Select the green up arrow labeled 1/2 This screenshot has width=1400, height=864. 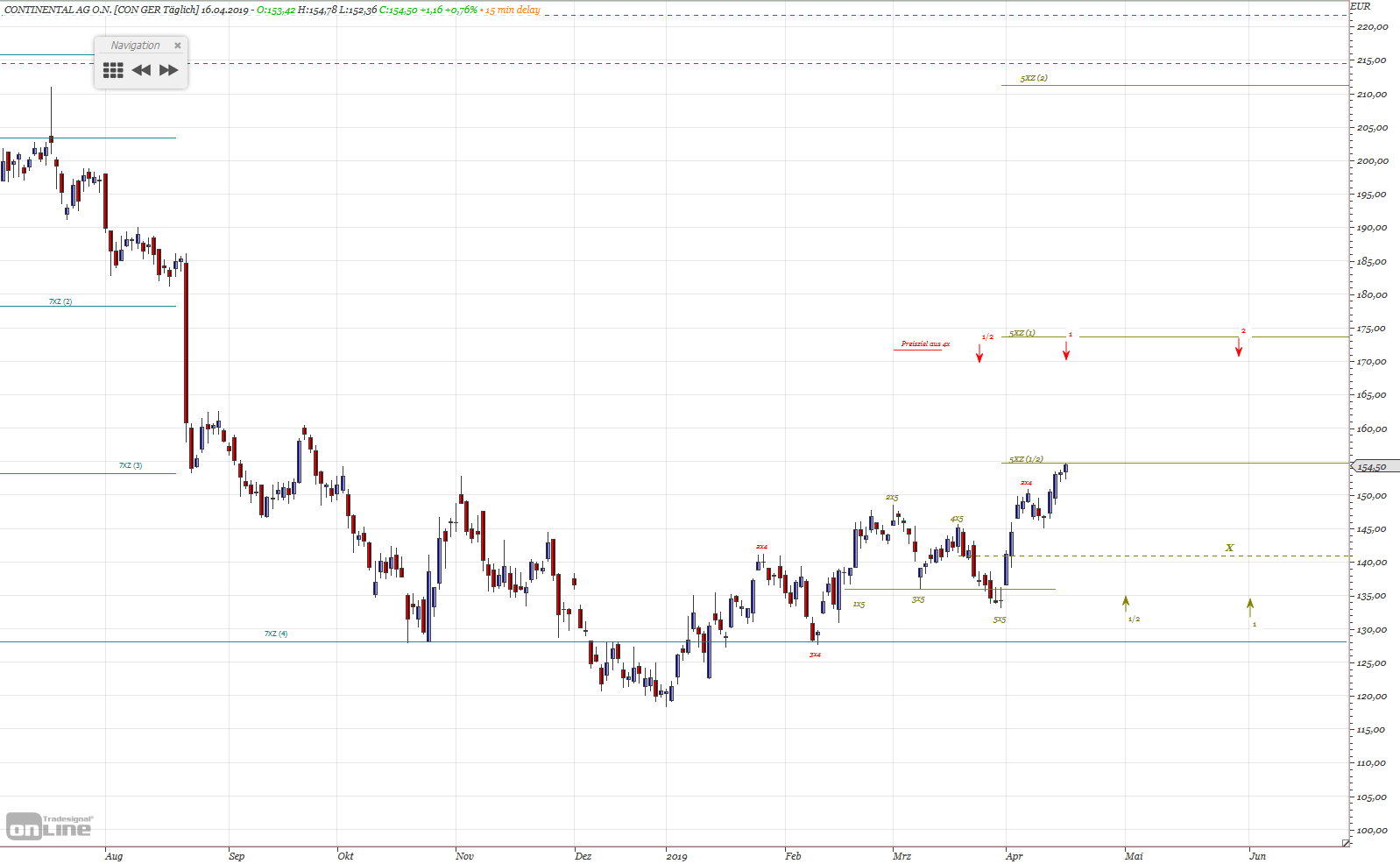click(1126, 603)
